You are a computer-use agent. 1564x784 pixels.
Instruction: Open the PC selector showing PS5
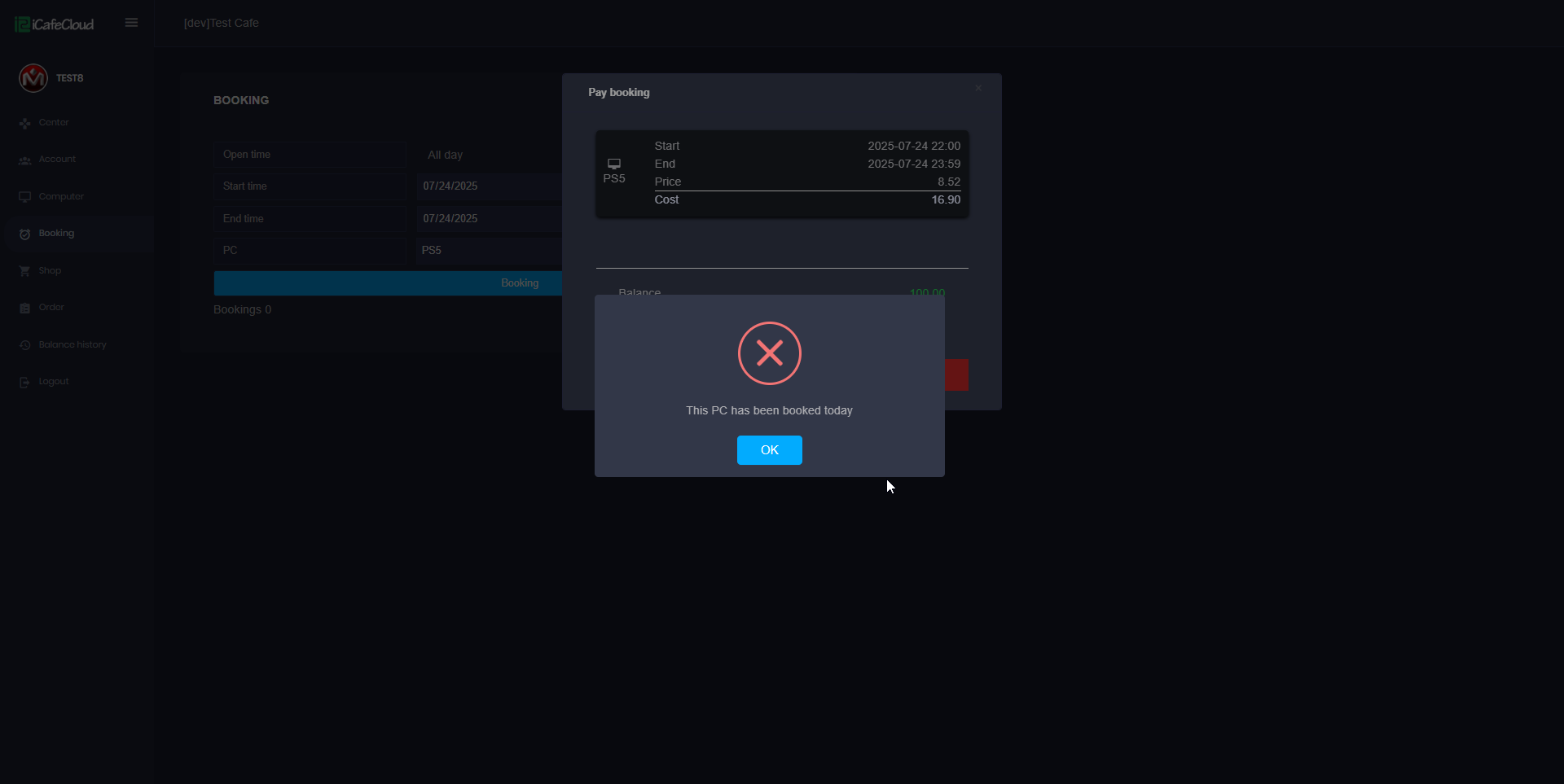pyautogui.click(x=489, y=251)
